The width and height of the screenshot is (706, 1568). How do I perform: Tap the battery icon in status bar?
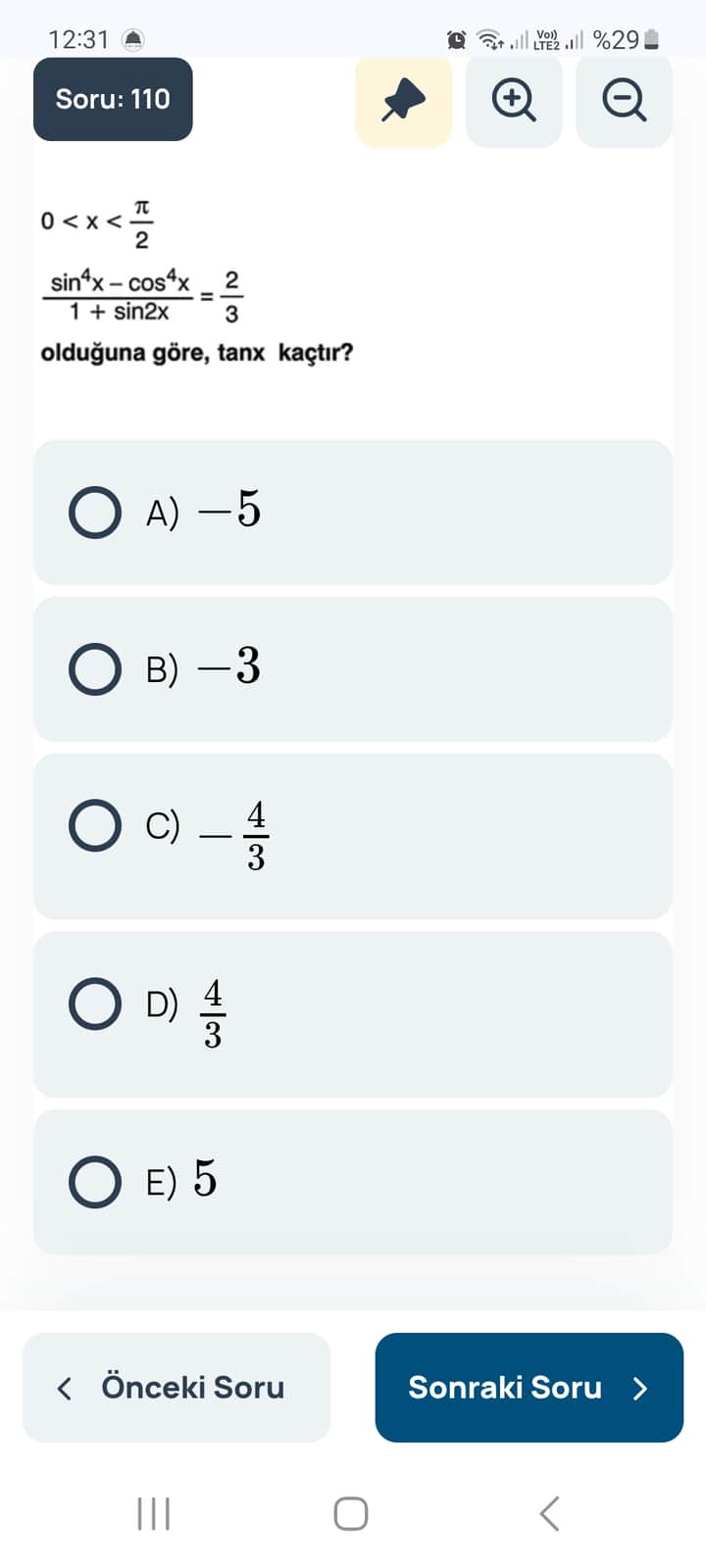(652, 40)
